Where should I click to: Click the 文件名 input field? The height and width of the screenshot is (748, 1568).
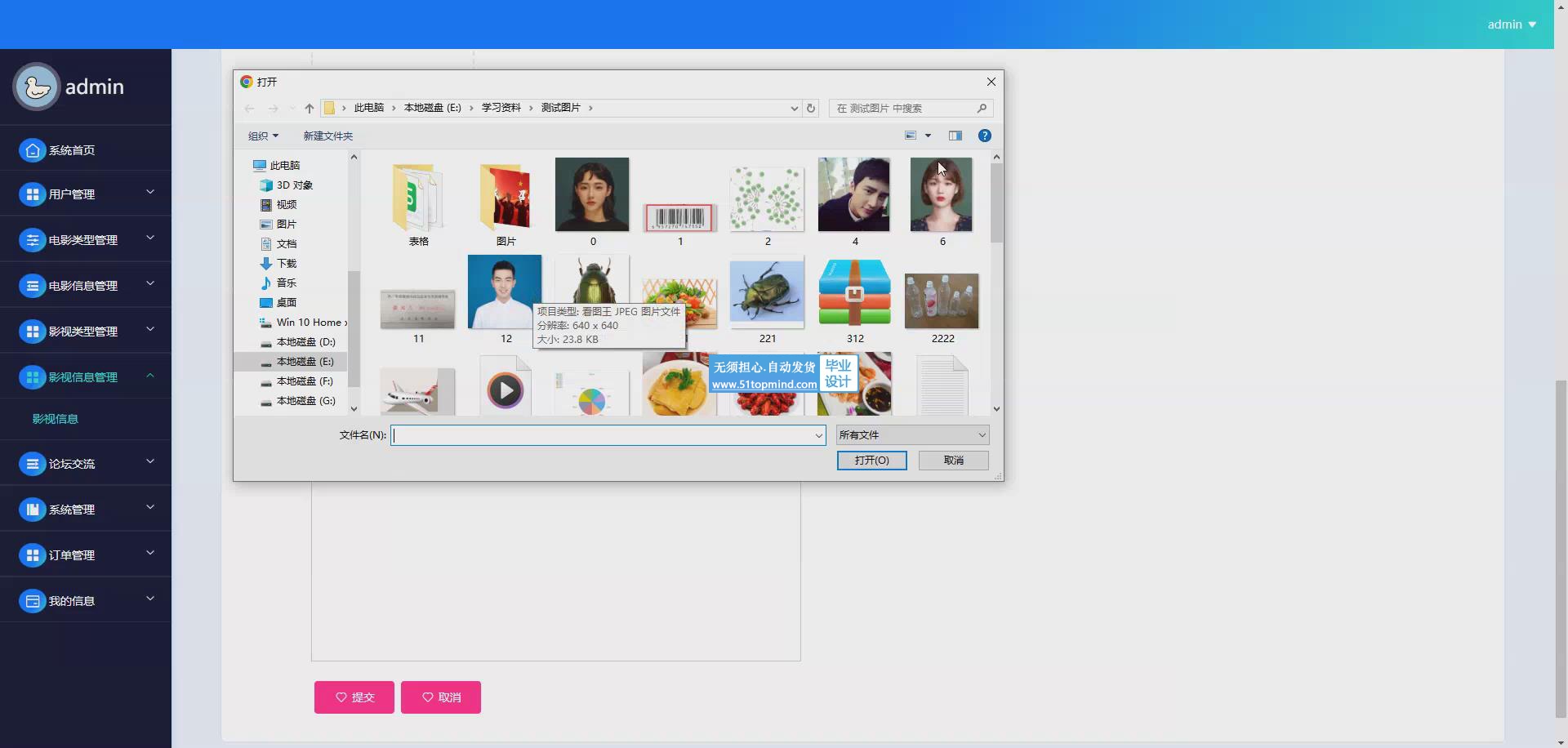608,435
